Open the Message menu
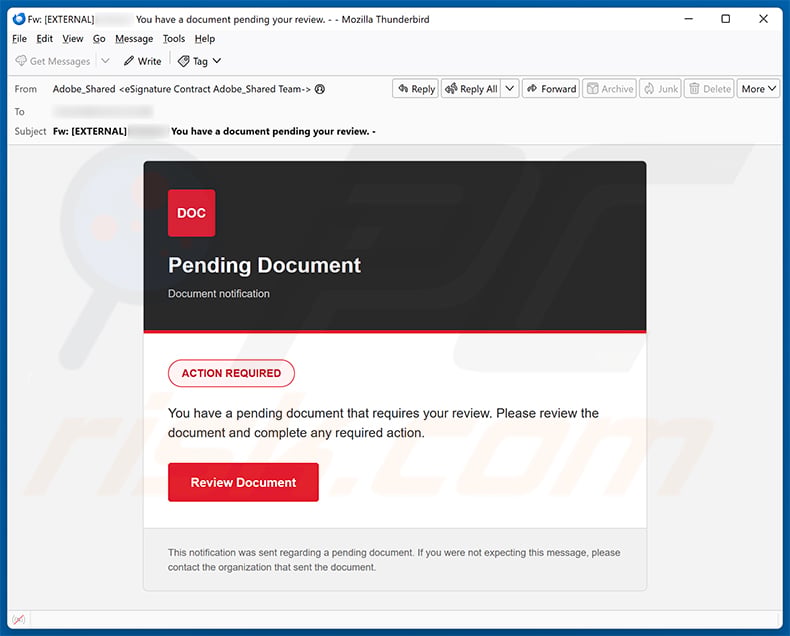Viewport: 790px width, 636px height. pos(134,39)
